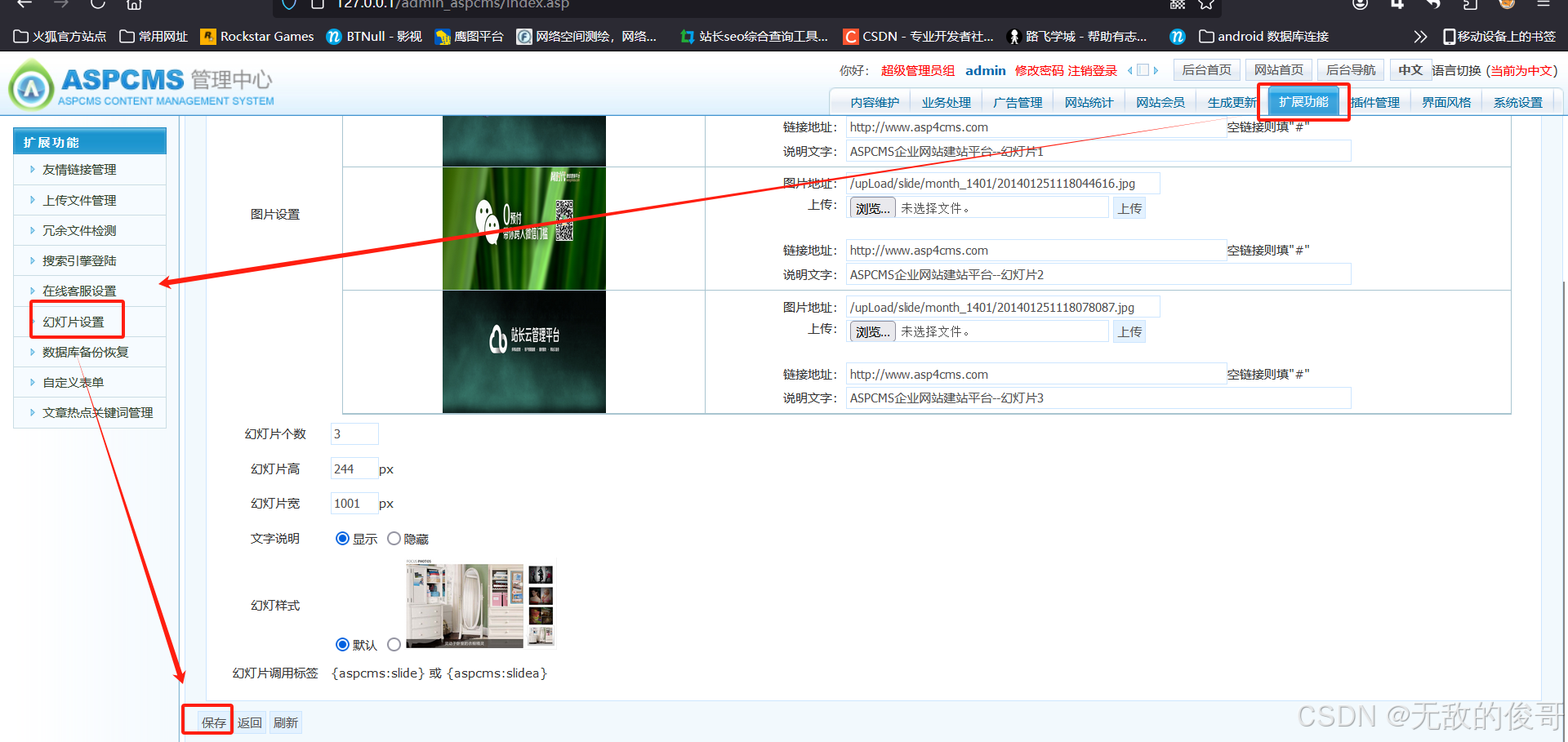This screenshot has width=1568, height=742.
Task: Select the 隐藏 radio for 文字说明
Action: [x=394, y=538]
